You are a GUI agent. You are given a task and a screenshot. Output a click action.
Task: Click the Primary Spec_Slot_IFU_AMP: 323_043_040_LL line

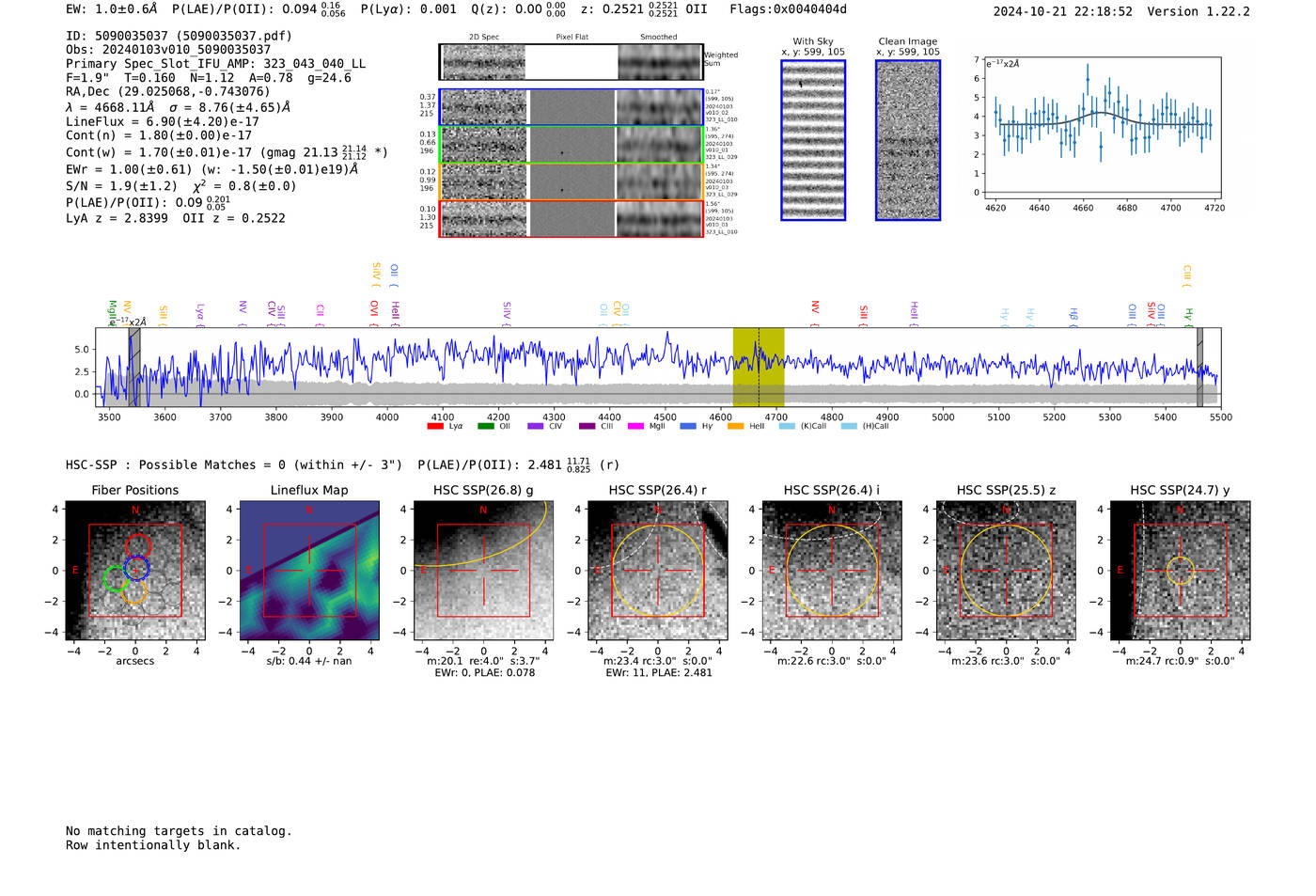click(x=215, y=64)
